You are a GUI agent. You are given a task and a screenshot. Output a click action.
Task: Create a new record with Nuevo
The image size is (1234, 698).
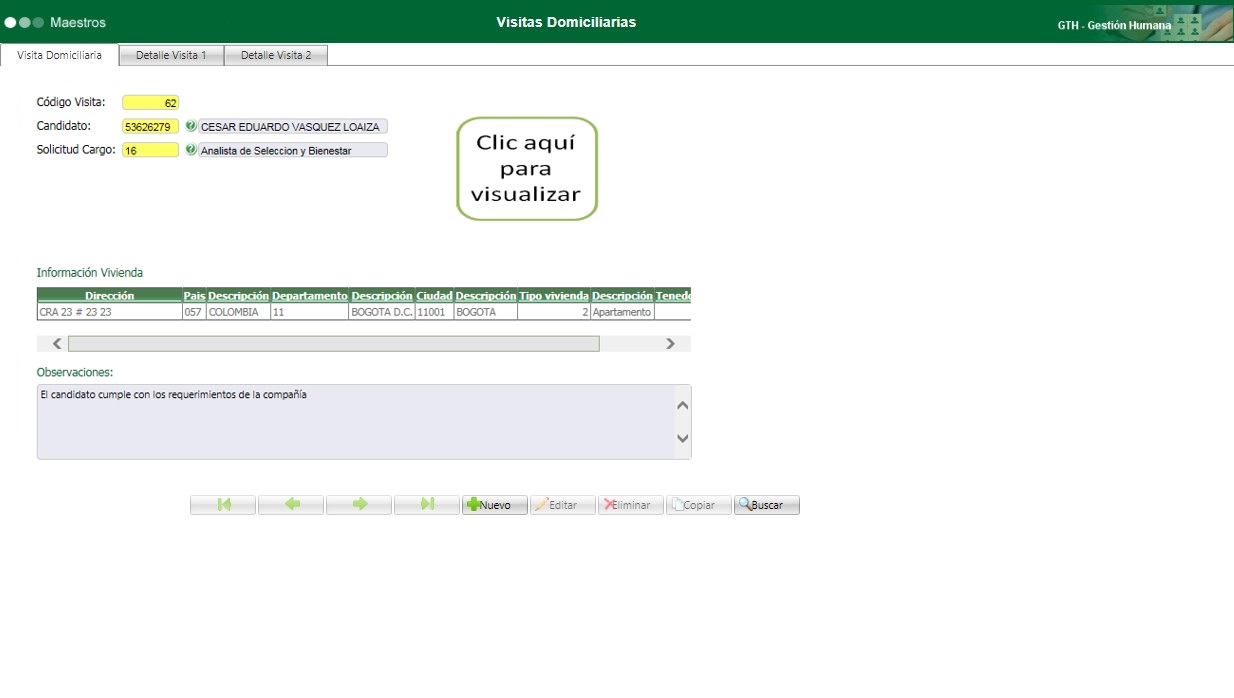coord(494,504)
